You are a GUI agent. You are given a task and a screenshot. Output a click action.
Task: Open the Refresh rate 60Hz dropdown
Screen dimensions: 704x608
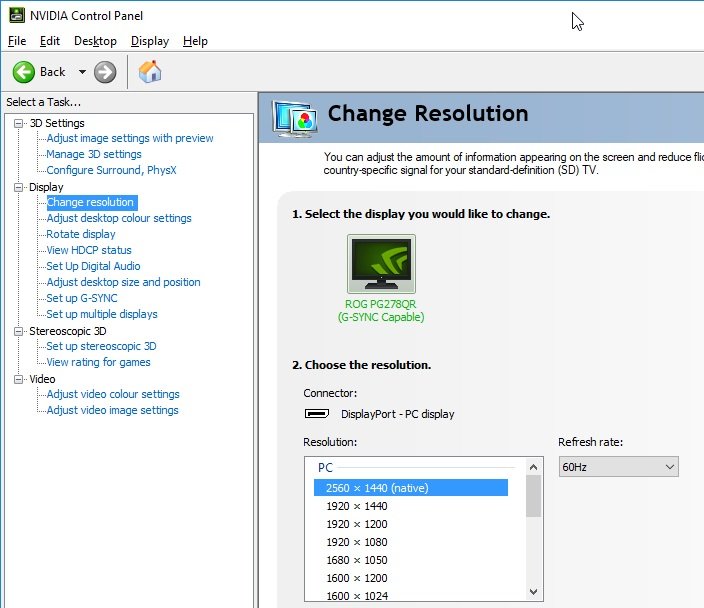[x=618, y=467]
